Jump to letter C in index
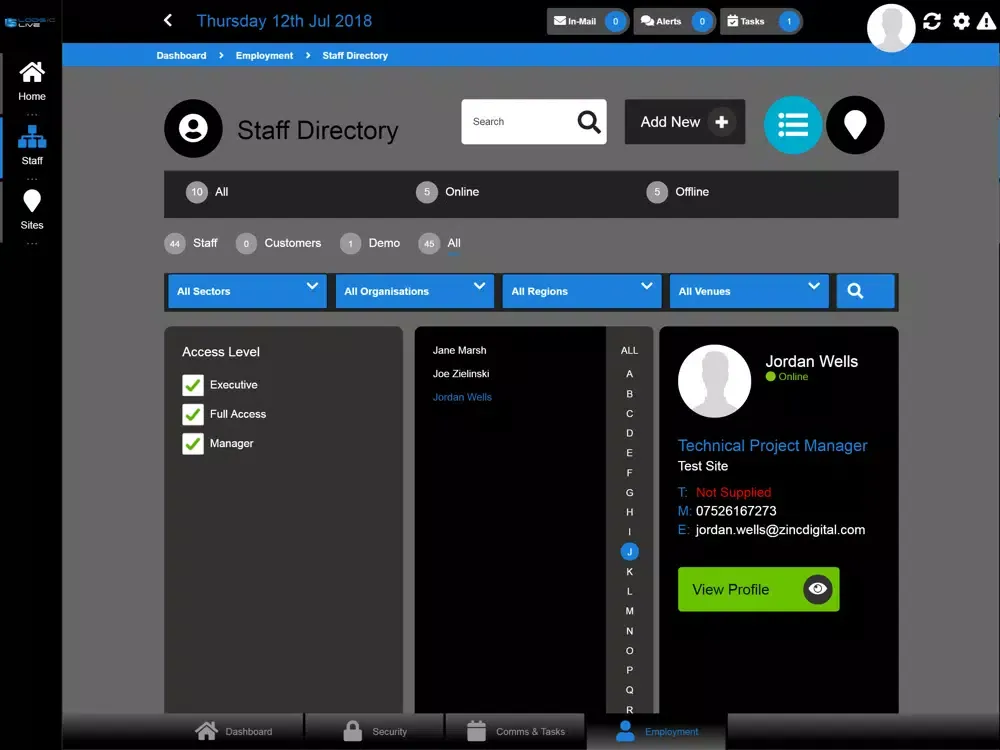The width and height of the screenshot is (1000, 750). coord(629,414)
